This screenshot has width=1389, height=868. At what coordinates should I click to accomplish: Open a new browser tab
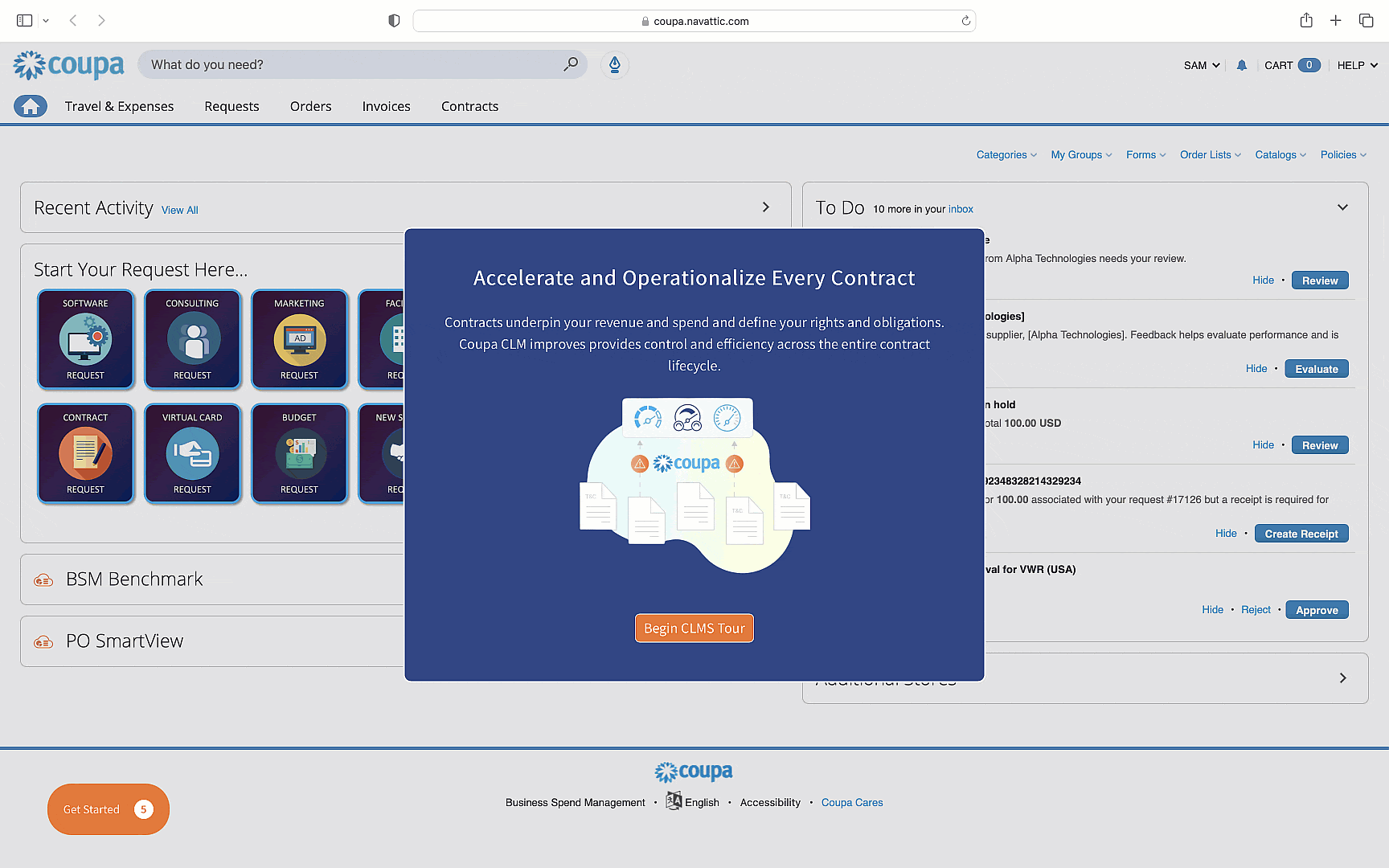coord(1335,20)
